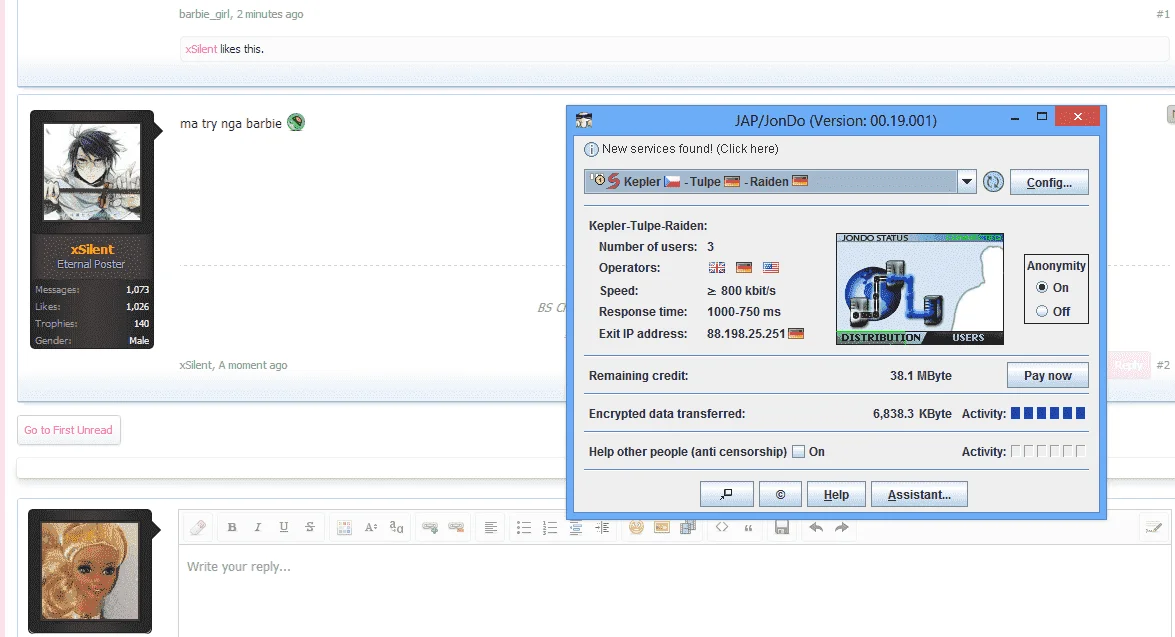Toggle bold formatting in reply editor
Image resolution: width=1175 pixels, height=637 pixels.
(x=232, y=528)
